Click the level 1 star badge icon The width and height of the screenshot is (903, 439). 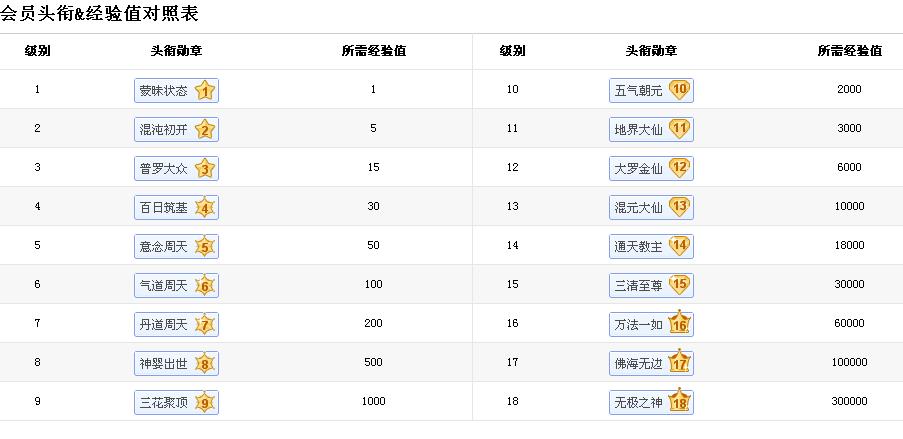[205, 91]
